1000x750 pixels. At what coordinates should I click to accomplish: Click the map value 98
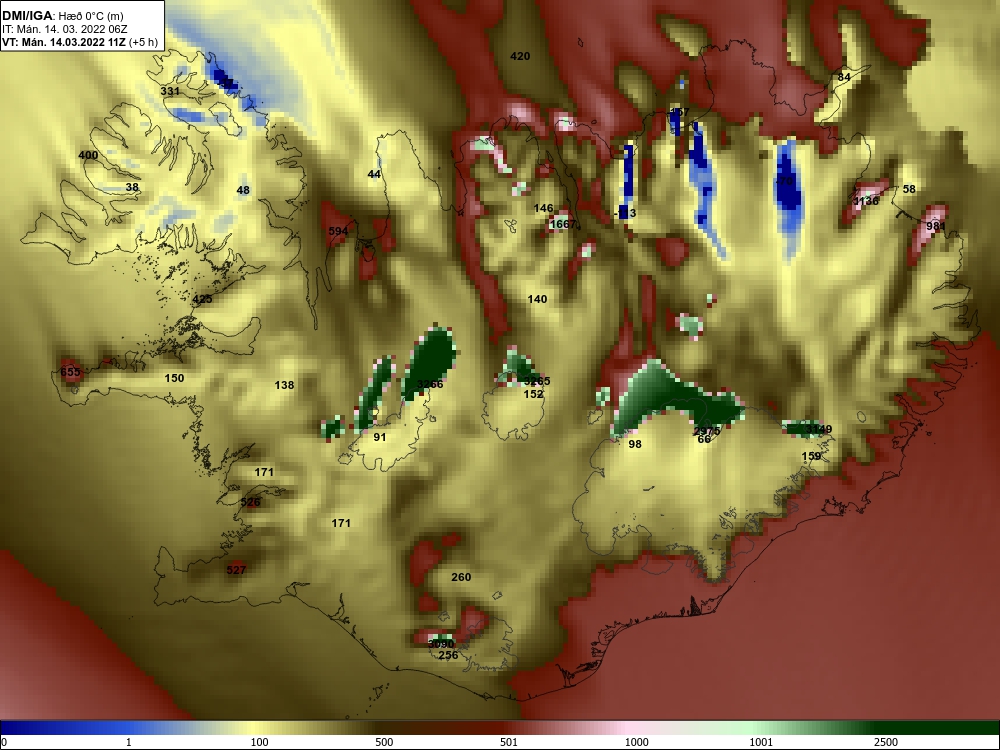[635, 444]
